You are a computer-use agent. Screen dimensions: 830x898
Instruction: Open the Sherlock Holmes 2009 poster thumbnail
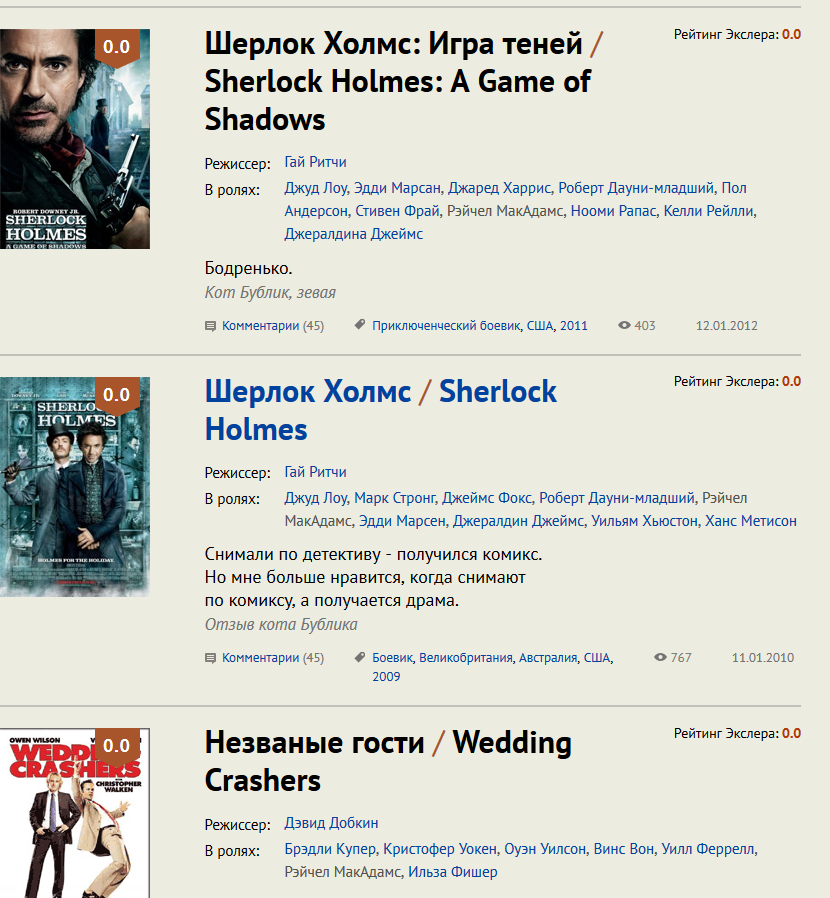point(74,487)
